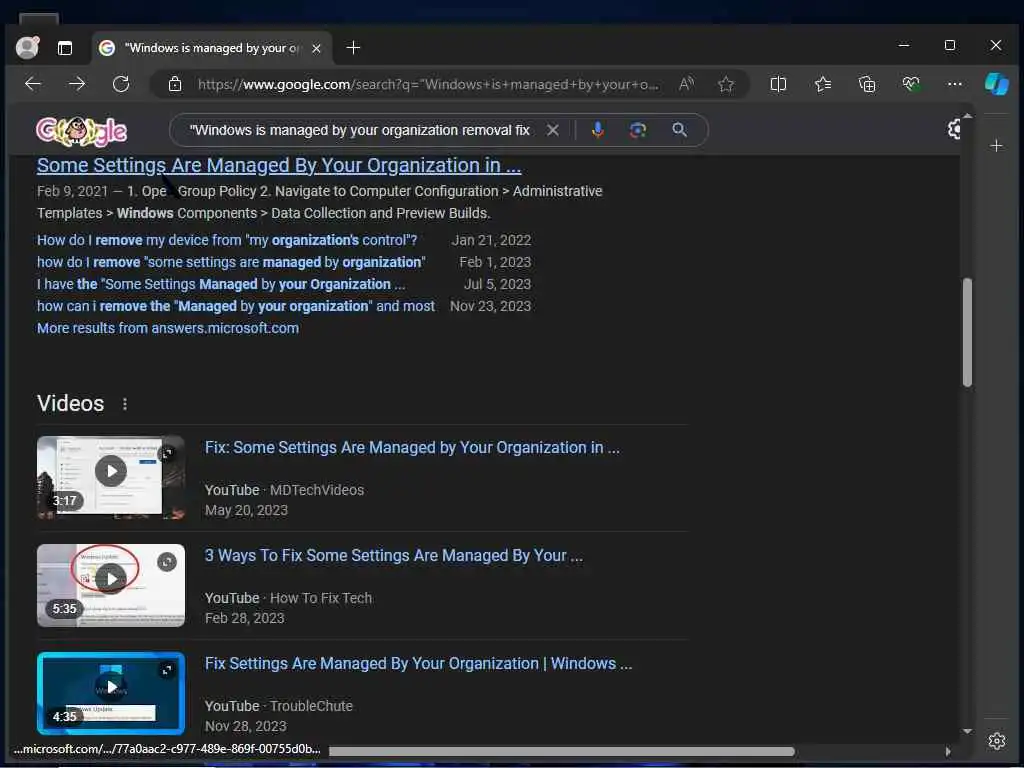The image size is (1024, 768).
Task: Submit search with magnifier icon
Action: coord(680,130)
